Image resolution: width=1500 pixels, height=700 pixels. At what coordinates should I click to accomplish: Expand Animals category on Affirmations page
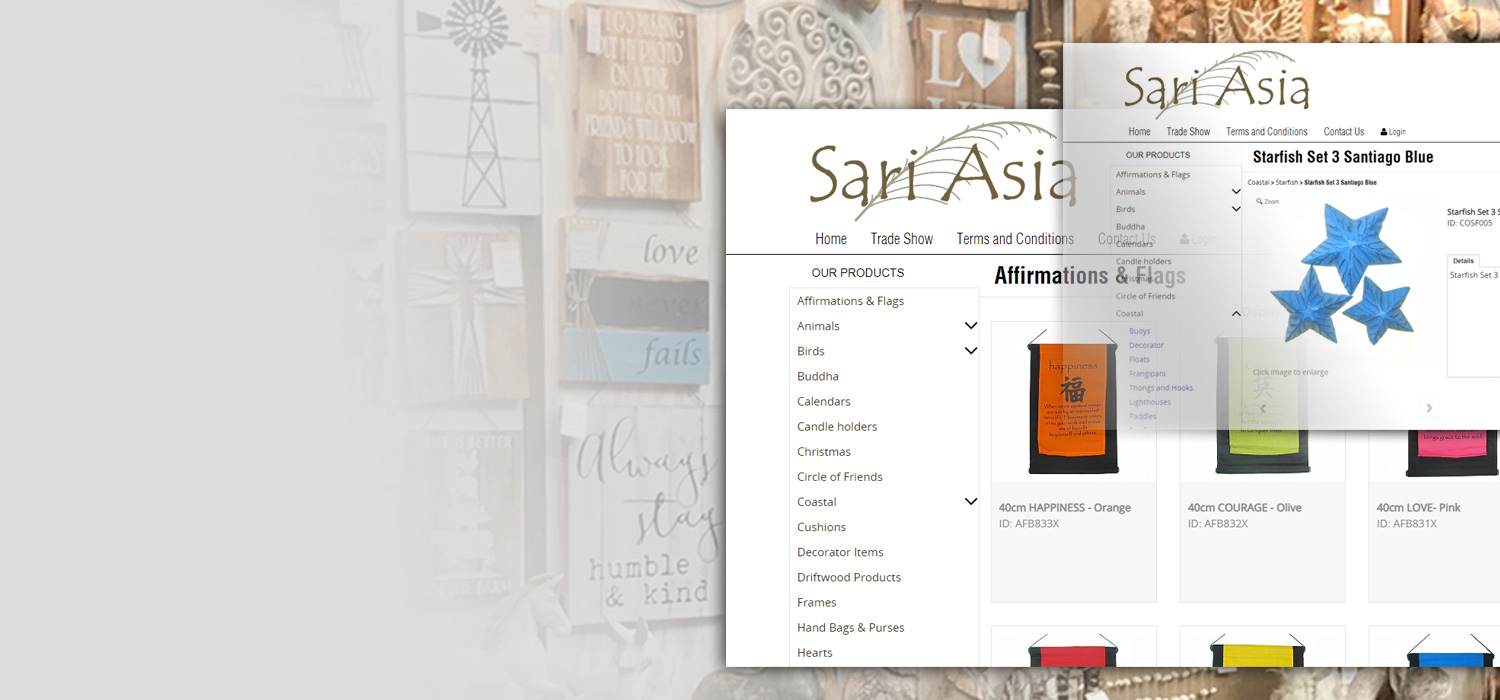click(x=970, y=326)
